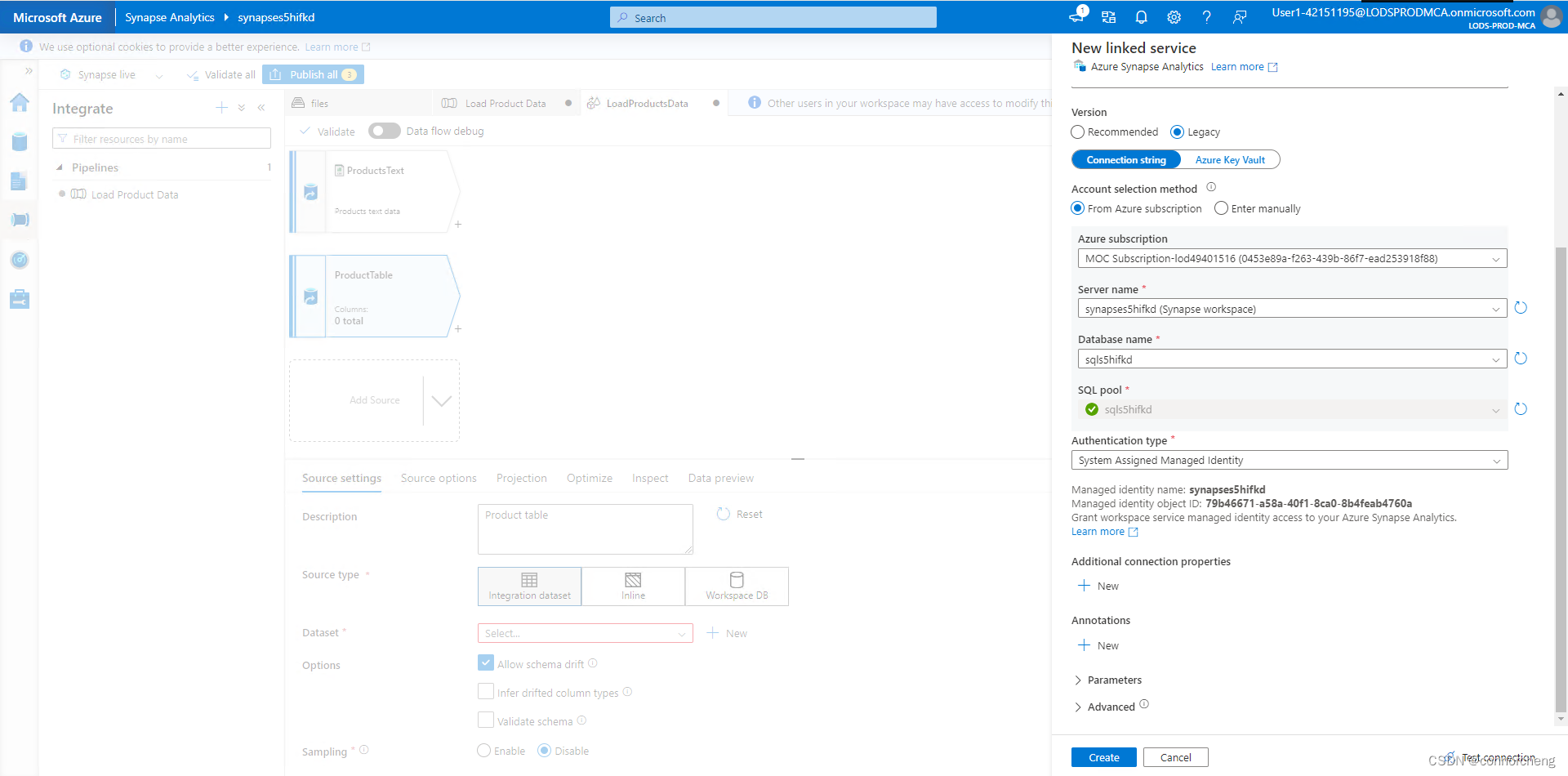
Task: Open the Data hub database icon
Action: [20, 142]
